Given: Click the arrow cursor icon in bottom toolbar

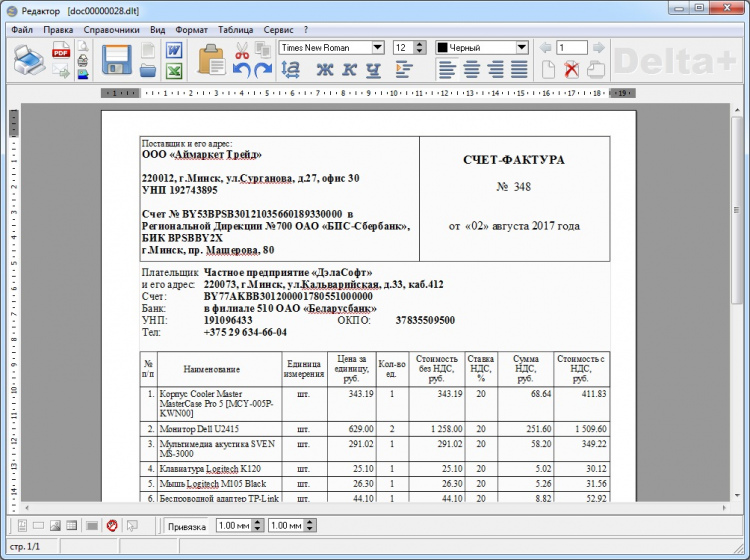Looking at the screenshot, I should pyautogui.click(x=132, y=526).
